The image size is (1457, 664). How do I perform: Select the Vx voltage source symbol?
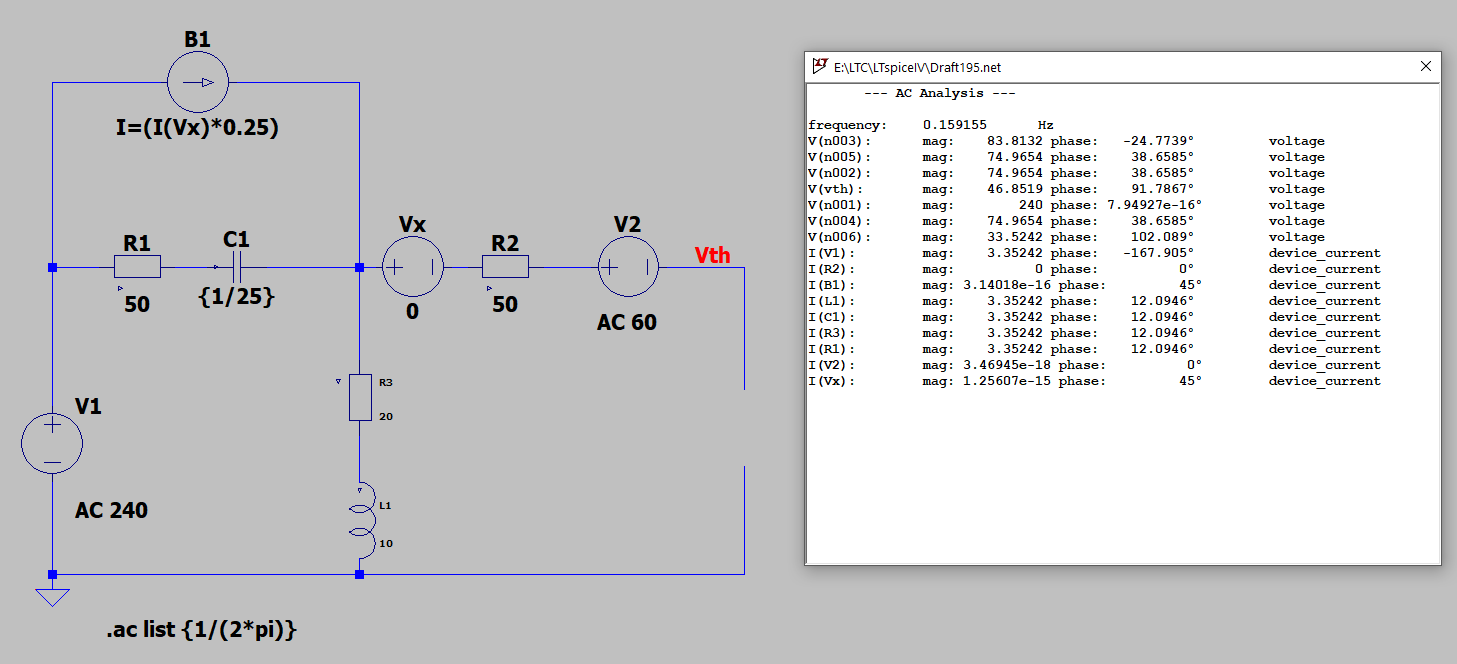[x=413, y=267]
